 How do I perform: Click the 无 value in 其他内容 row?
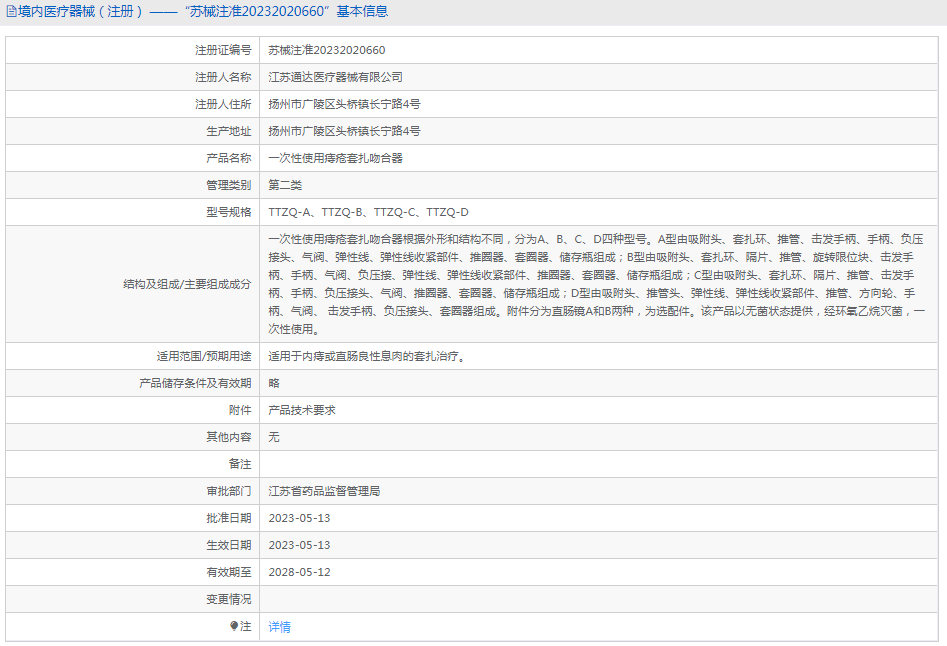point(274,437)
